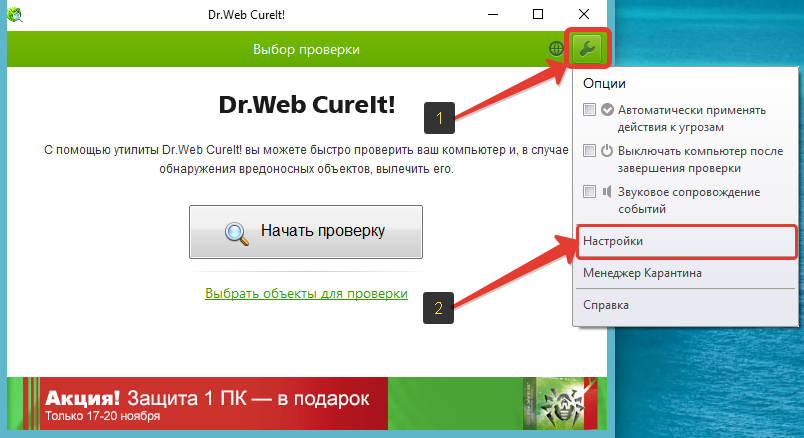Click the Только 17-20 ноября text
The width and height of the screenshot is (804, 438).
[x=103, y=416]
